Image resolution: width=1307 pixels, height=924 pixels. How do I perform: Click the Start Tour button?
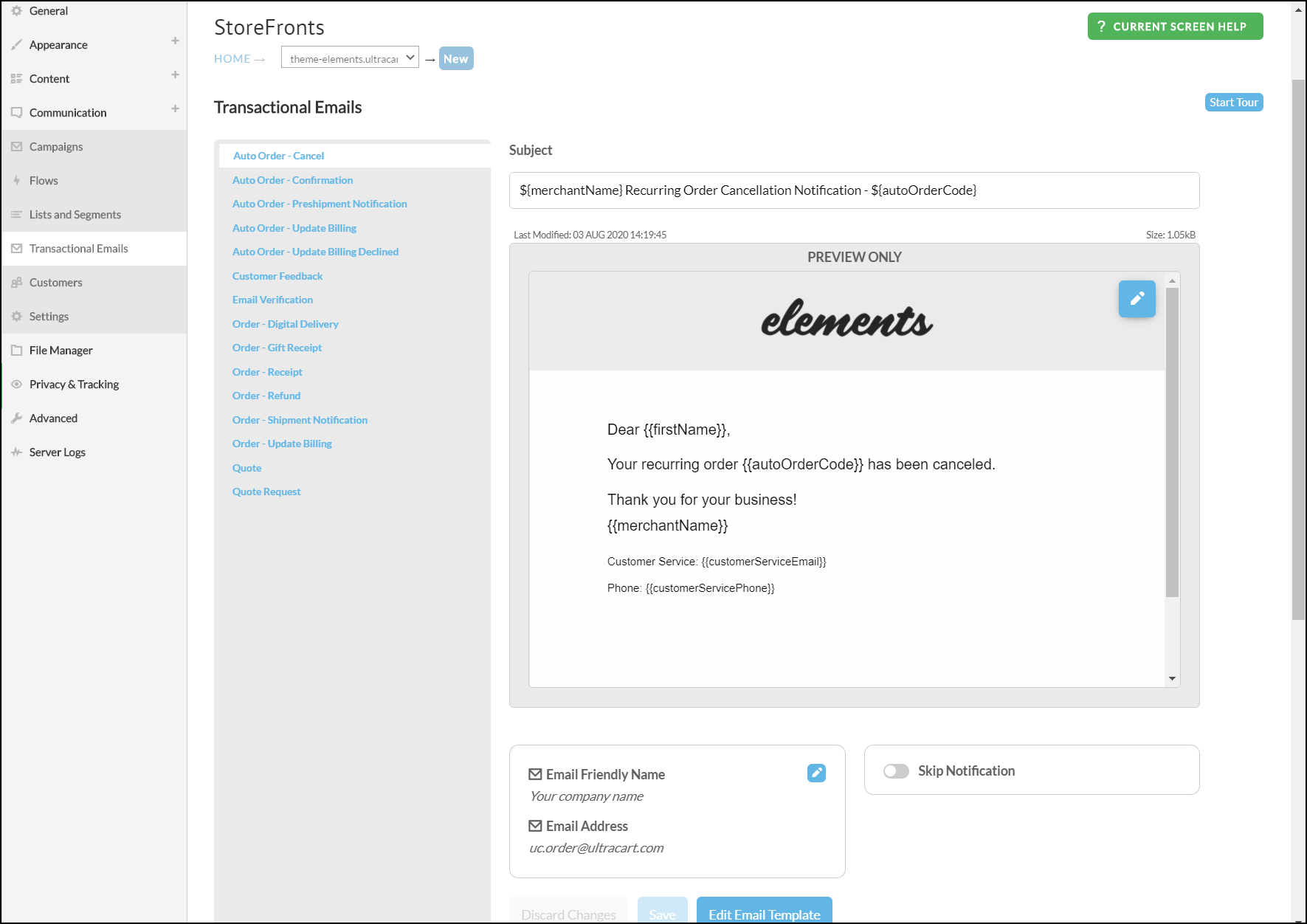click(1233, 103)
